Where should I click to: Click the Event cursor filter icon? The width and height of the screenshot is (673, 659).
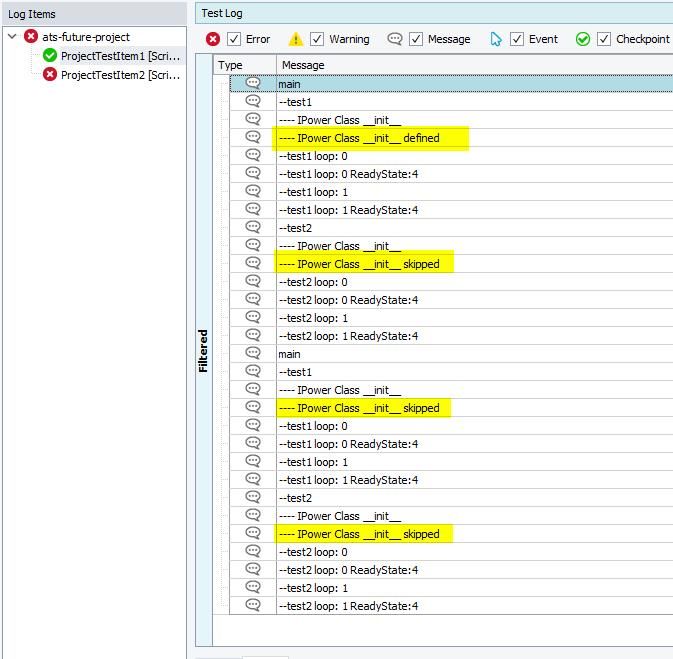[x=496, y=39]
